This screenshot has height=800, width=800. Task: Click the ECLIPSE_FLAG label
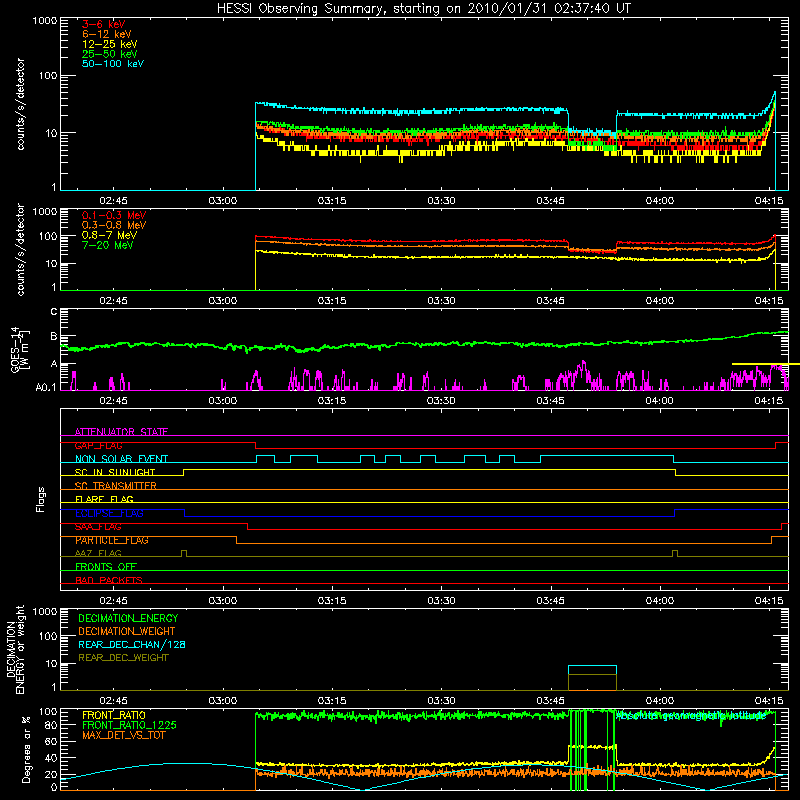click(109, 513)
